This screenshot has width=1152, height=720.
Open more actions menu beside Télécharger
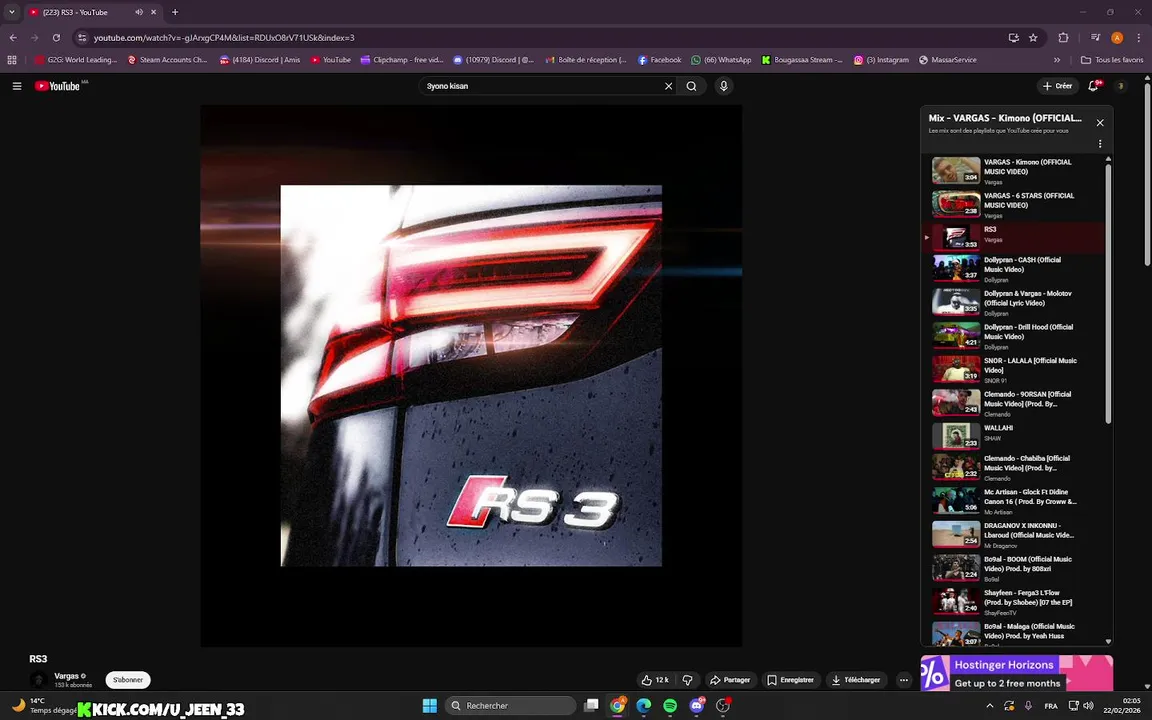tap(904, 680)
